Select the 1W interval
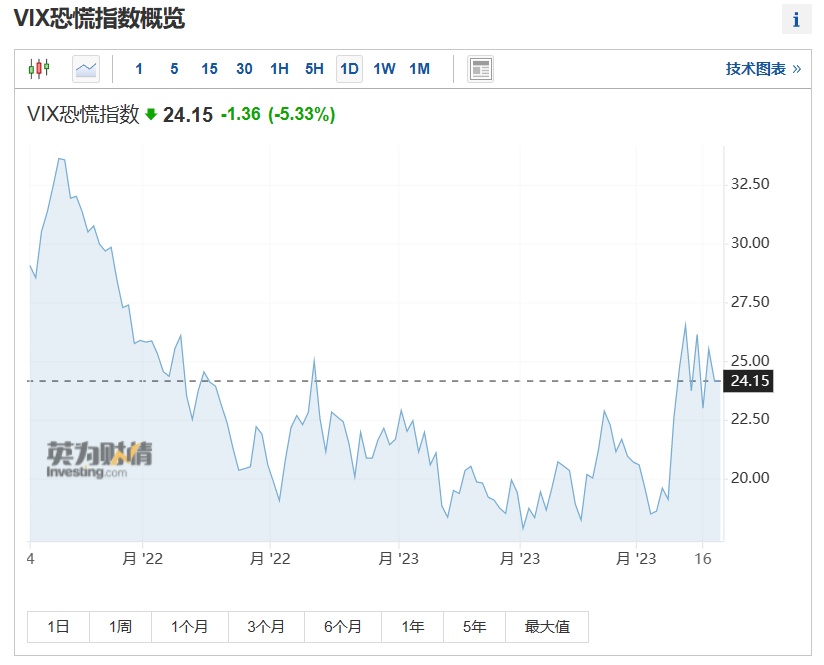Screen dimensions: 824x665 click(x=384, y=69)
